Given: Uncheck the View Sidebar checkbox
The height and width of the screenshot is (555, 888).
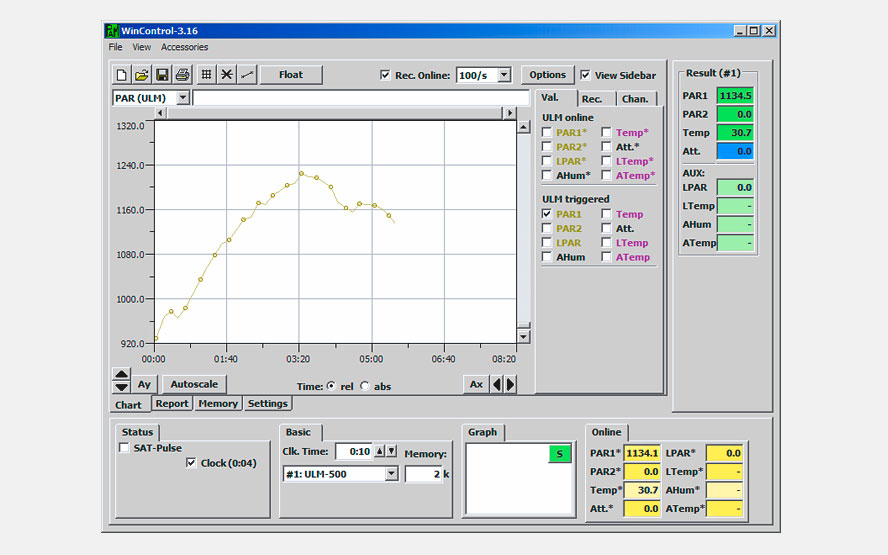Looking at the screenshot, I should [x=585, y=75].
